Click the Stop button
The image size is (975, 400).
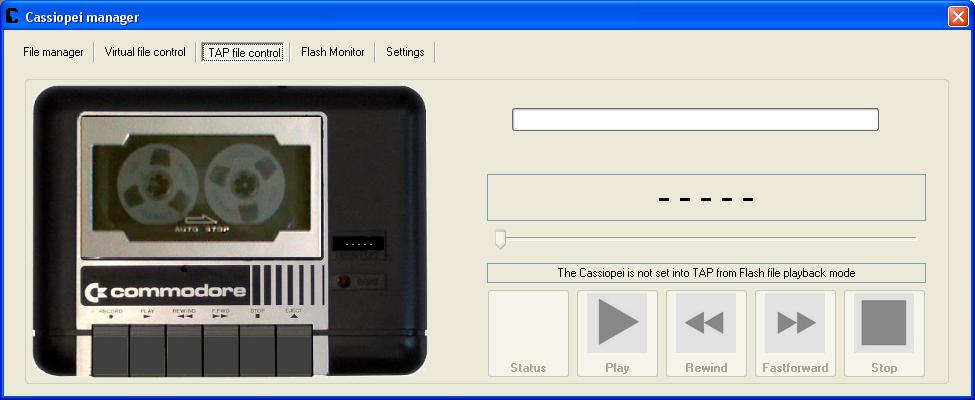click(x=884, y=333)
